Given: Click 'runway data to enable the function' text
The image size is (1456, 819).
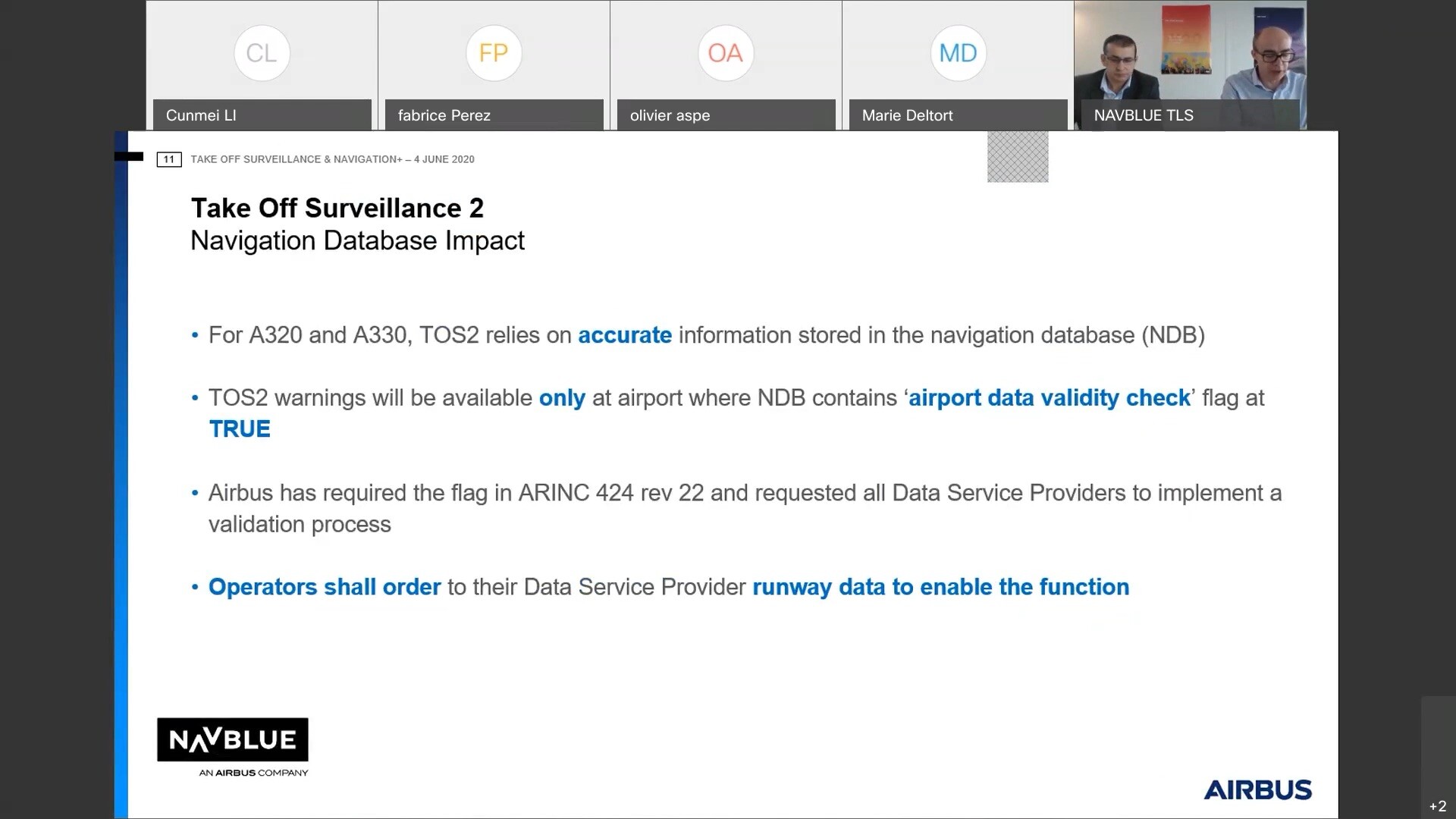Looking at the screenshot, I should pos(941,587).
